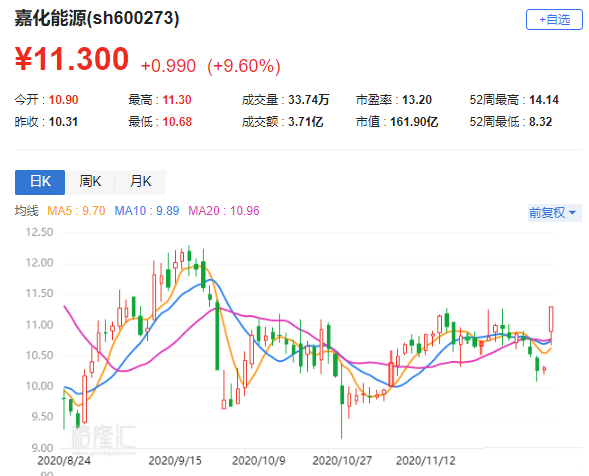Select the 日K daily chart tab

[40, 182]
